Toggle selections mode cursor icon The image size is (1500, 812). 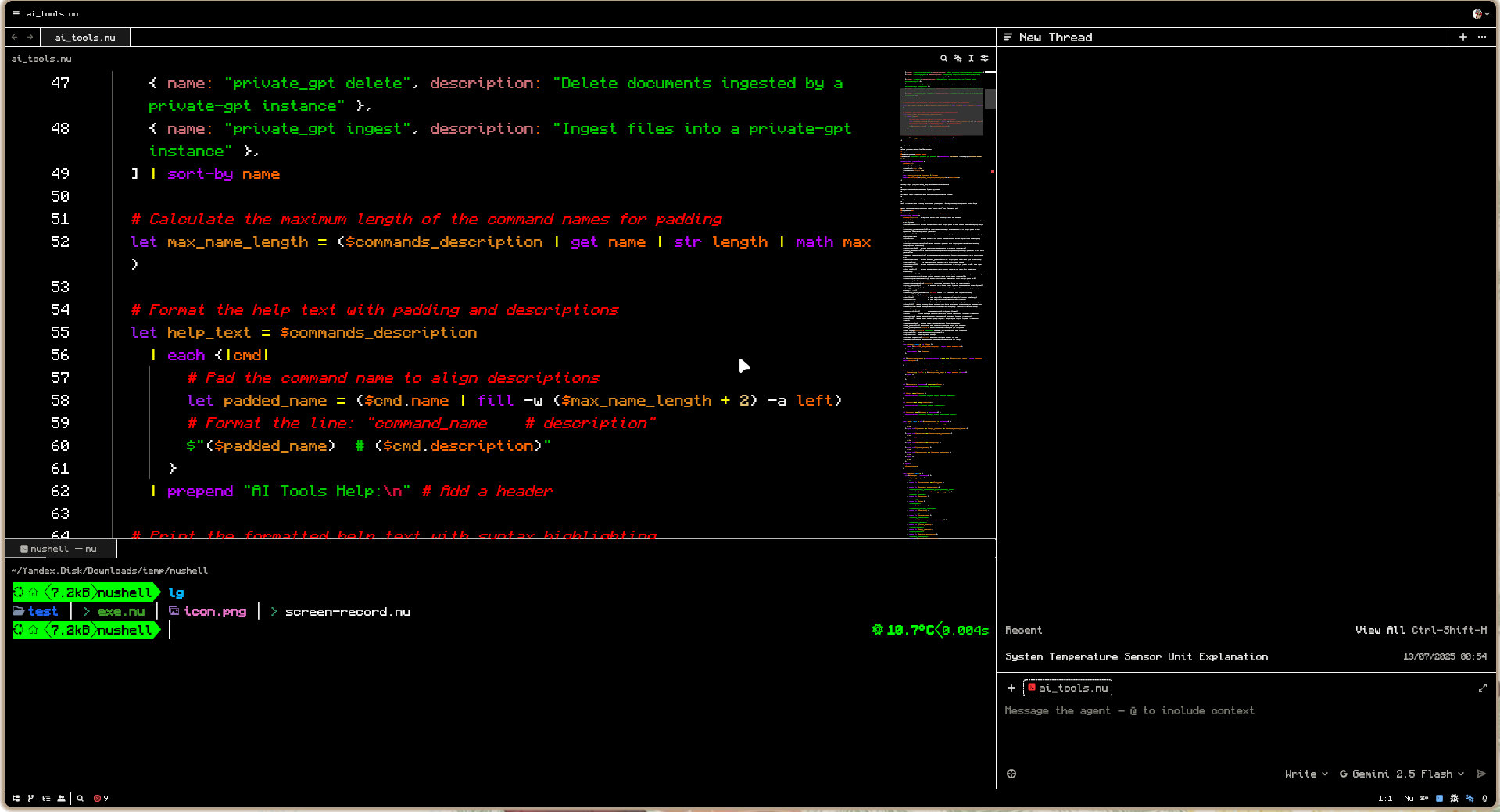click(x=971, y=59)
